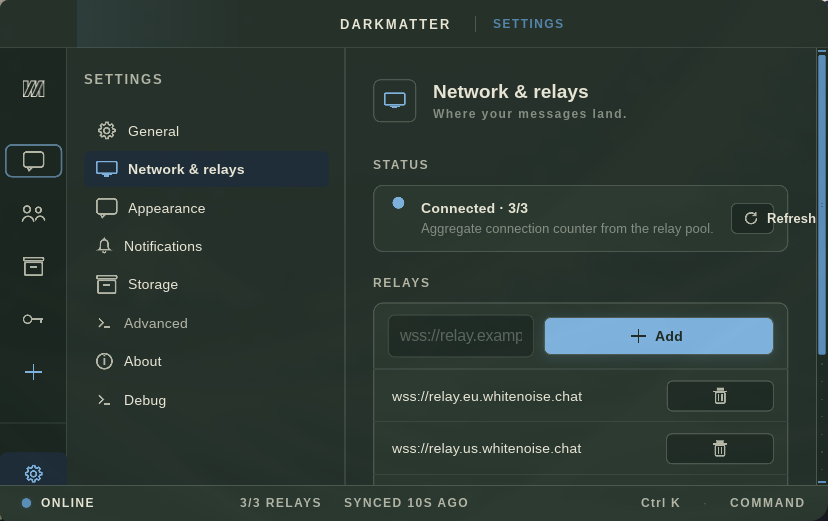Remove the relay.us.whitenoise.chat relay
This screenshot has width=828, height=521.
720,449
